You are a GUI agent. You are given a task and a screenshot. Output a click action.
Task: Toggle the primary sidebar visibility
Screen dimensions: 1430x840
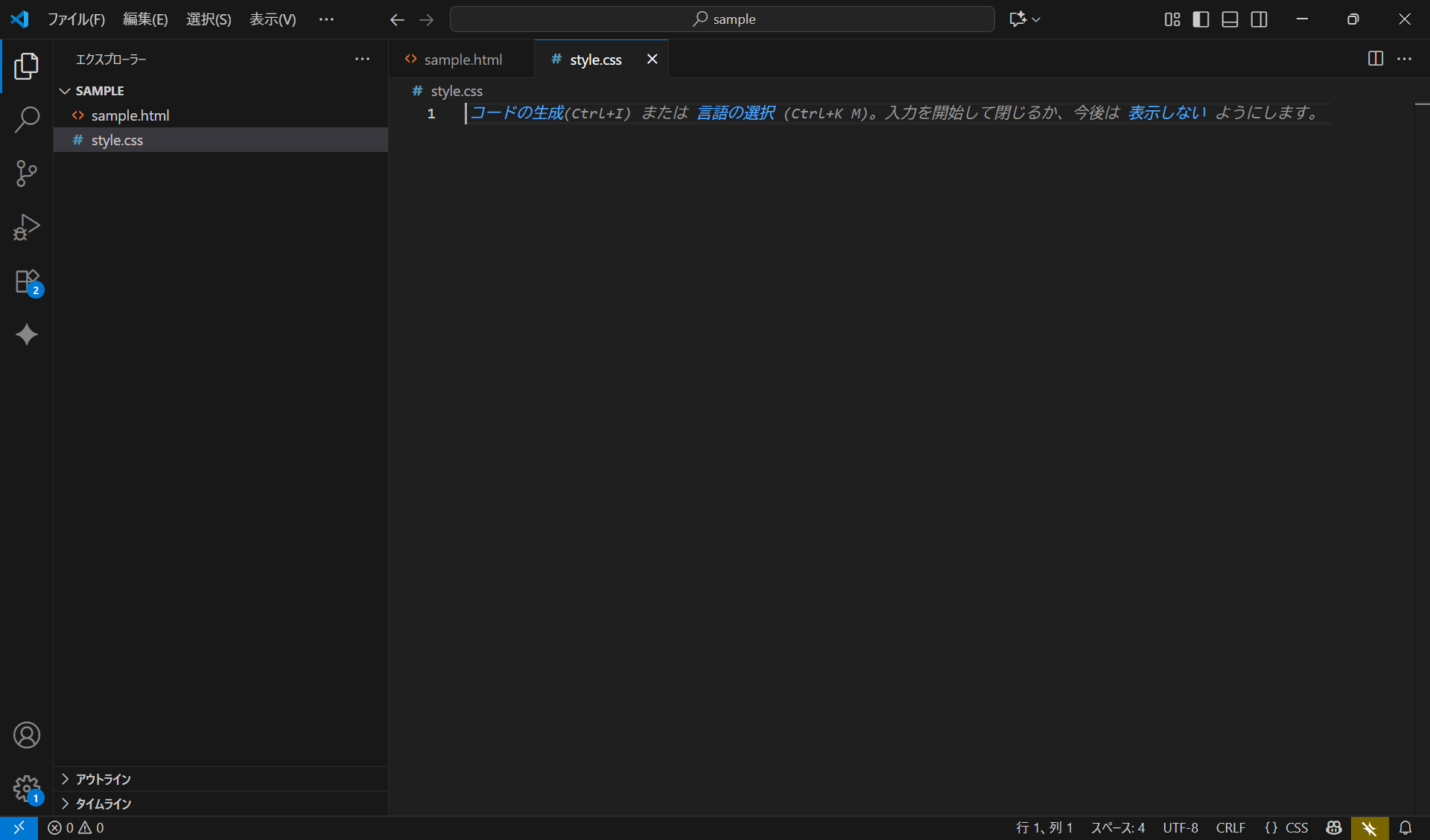(1201, 19)
